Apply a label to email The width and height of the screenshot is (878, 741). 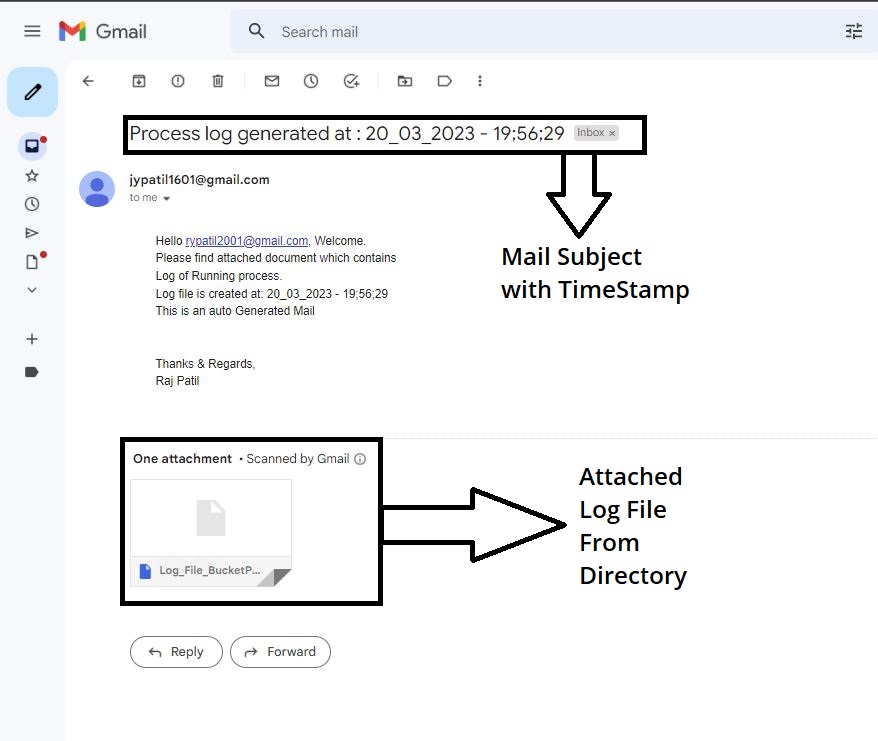(444, 81)
